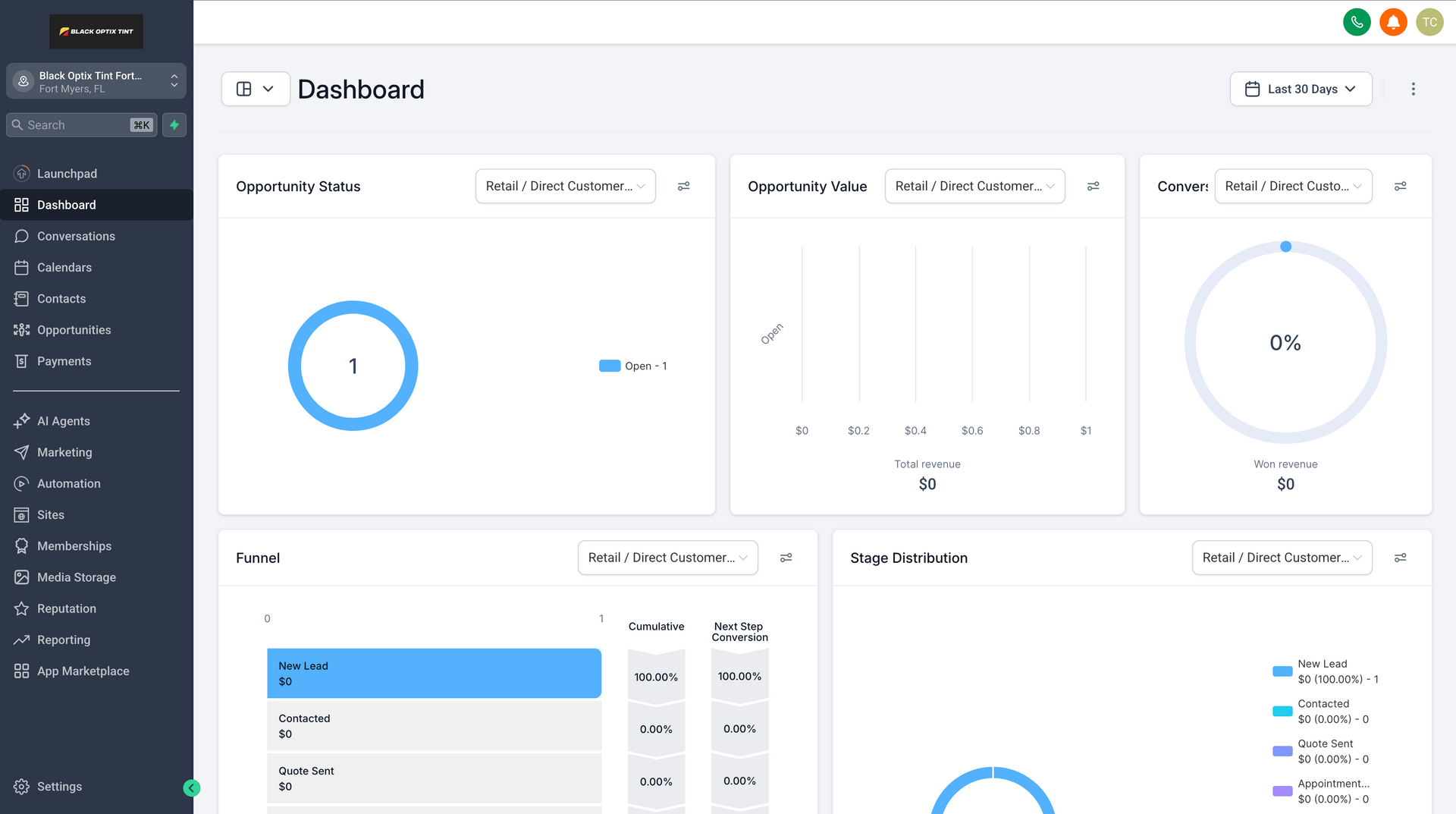
Task: Collapse sidebar with green arrow button
Action: (192, 788)
